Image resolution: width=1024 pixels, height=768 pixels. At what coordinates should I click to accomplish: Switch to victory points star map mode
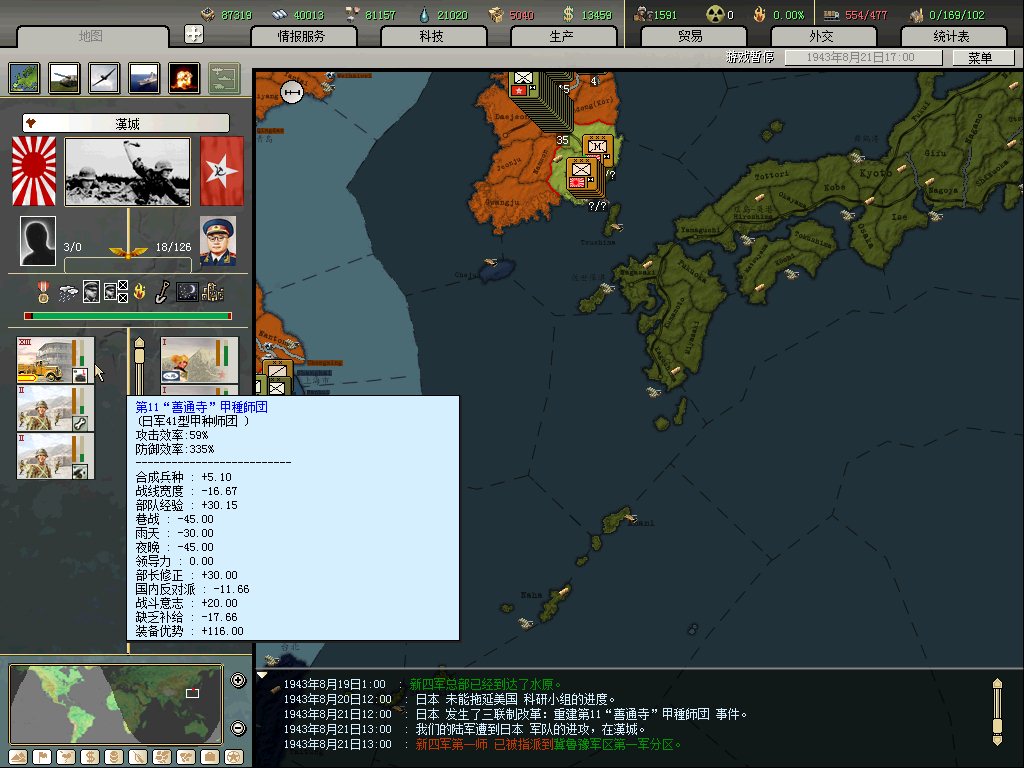tap(234, 757)
